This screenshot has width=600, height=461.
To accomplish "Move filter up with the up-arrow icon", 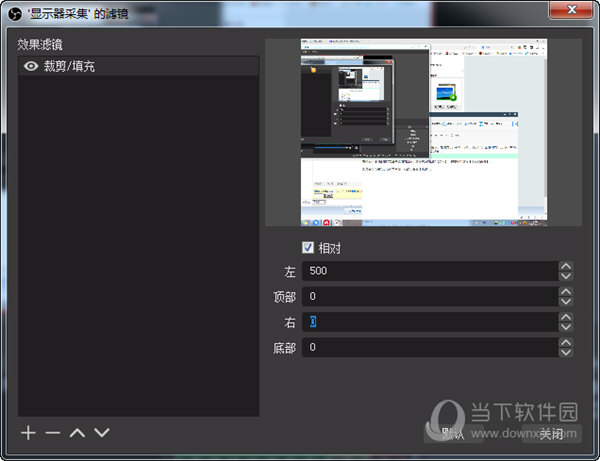I will click(x=77, y=433).
